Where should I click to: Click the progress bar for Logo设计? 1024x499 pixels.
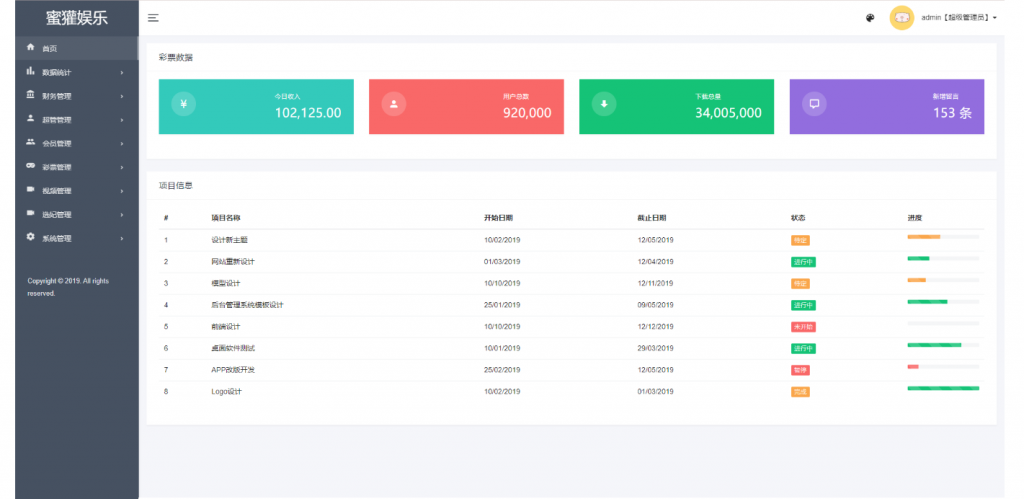point(942,388)
